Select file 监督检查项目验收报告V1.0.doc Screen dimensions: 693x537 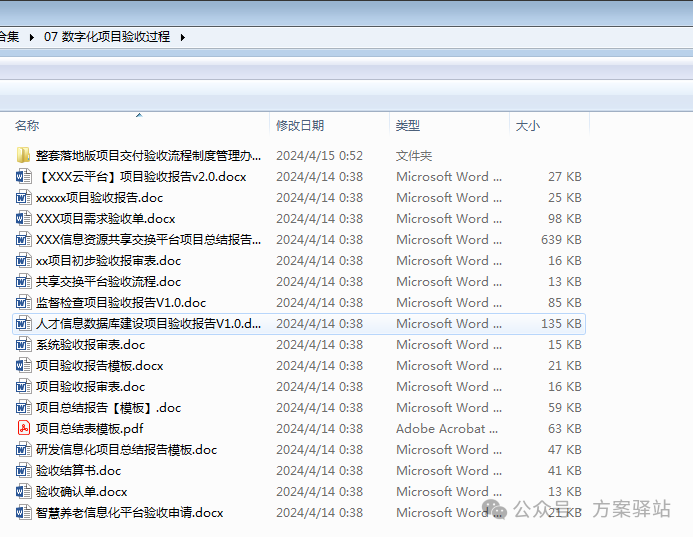coord(121,303)
